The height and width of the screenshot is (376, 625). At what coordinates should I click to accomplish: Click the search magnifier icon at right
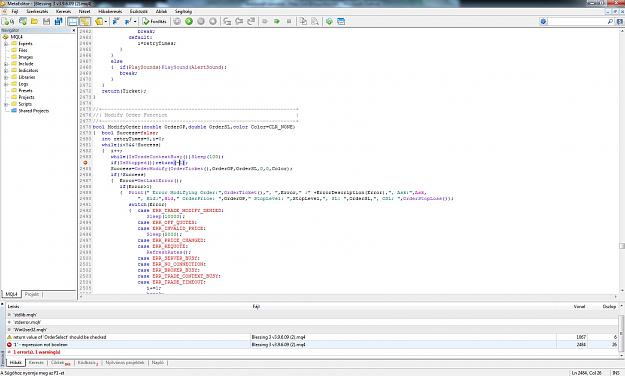[x=610, y=22]
